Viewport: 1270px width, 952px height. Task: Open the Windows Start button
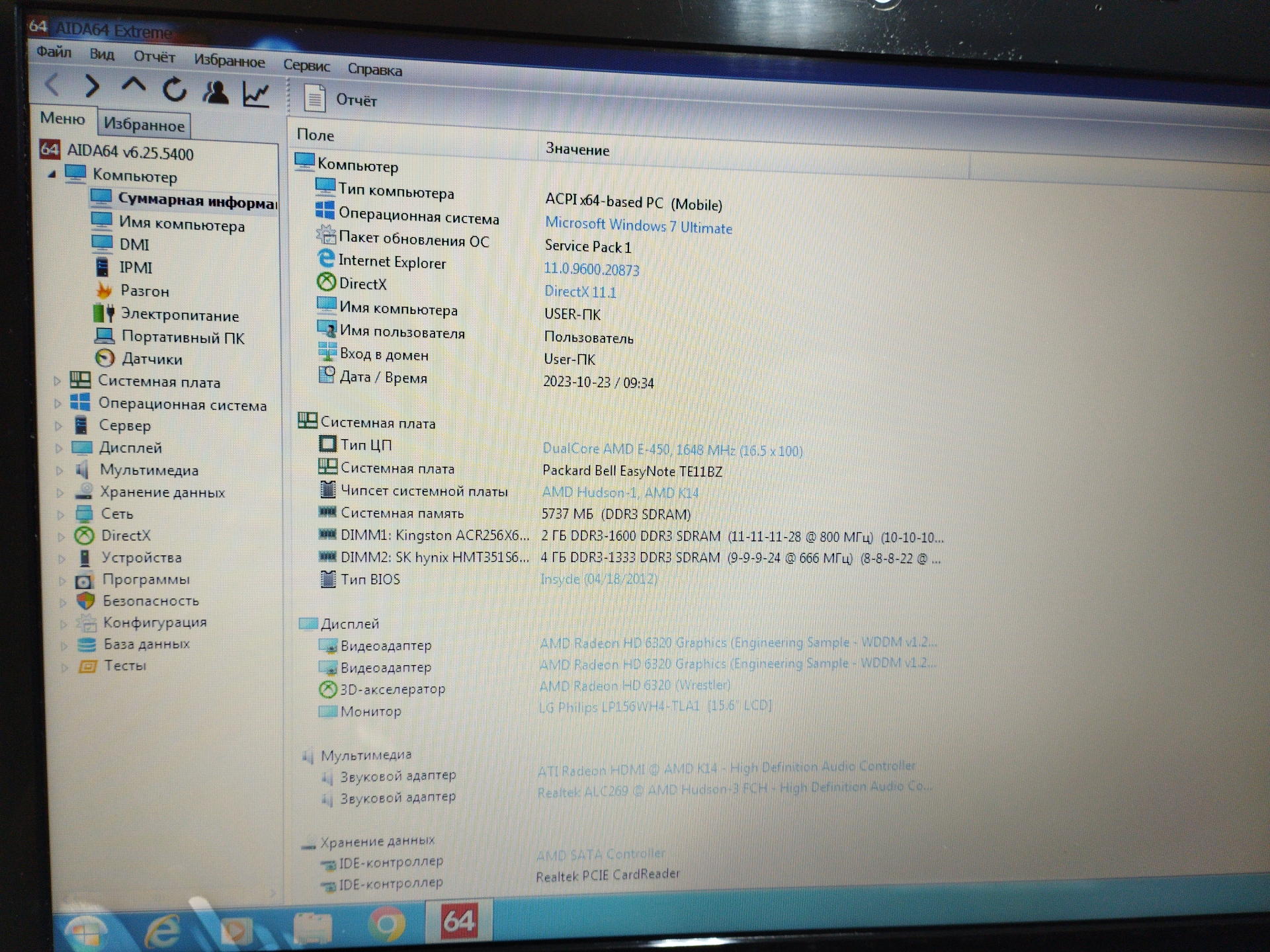pyautogui.click(x=85, y=933)
